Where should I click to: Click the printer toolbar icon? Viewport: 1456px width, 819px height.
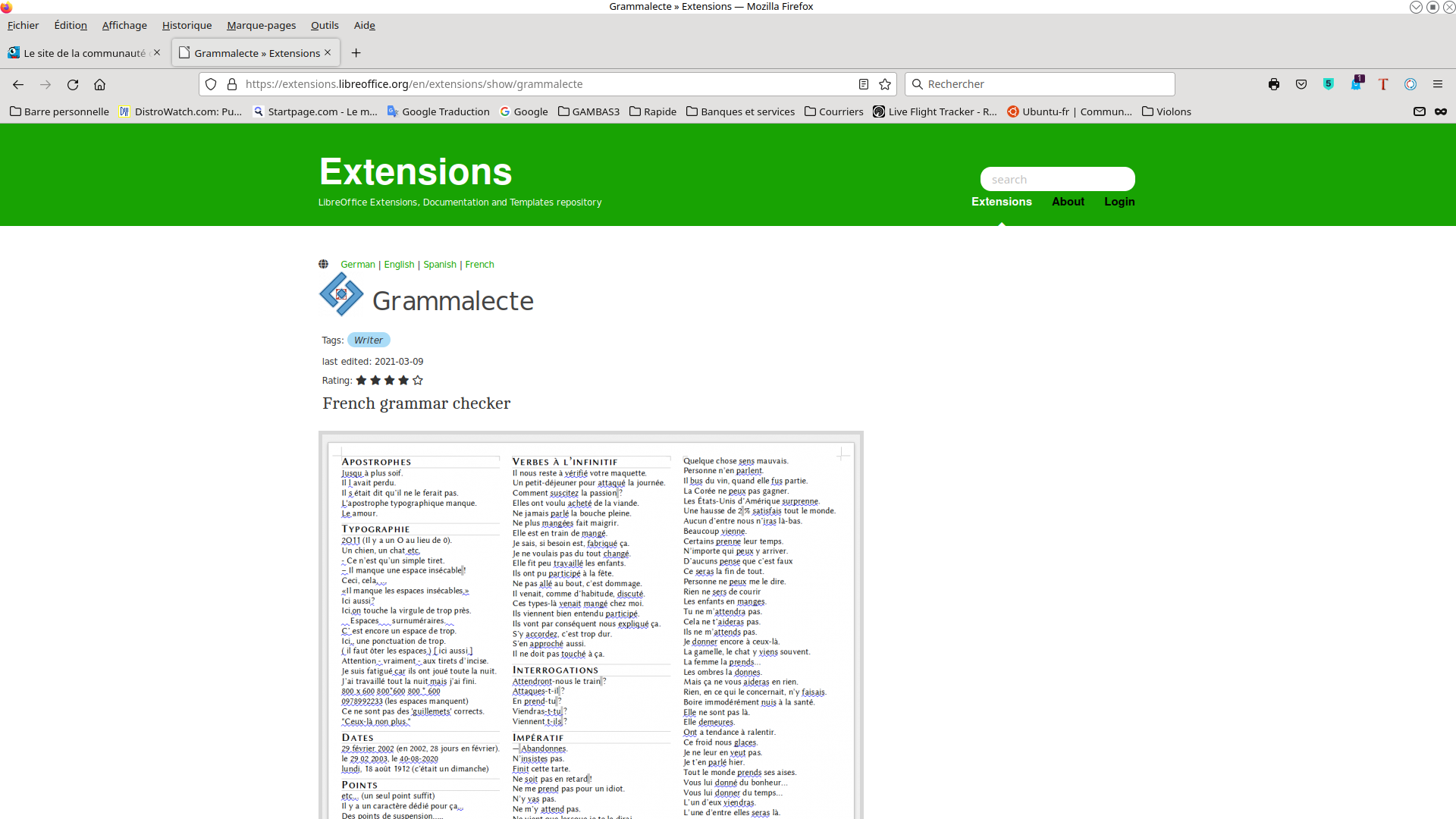click(x=1274, y=84)
